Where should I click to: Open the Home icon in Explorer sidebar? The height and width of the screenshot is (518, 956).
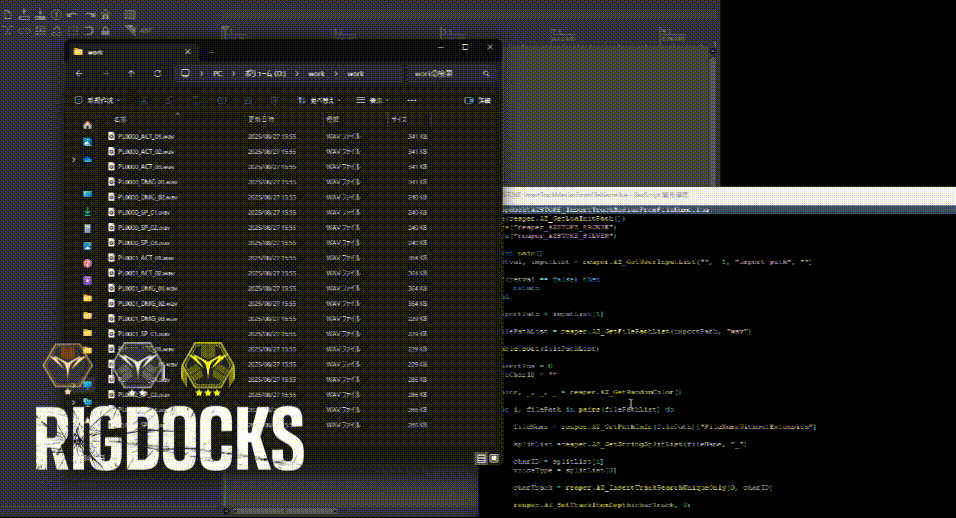click(x=87, y=125)
